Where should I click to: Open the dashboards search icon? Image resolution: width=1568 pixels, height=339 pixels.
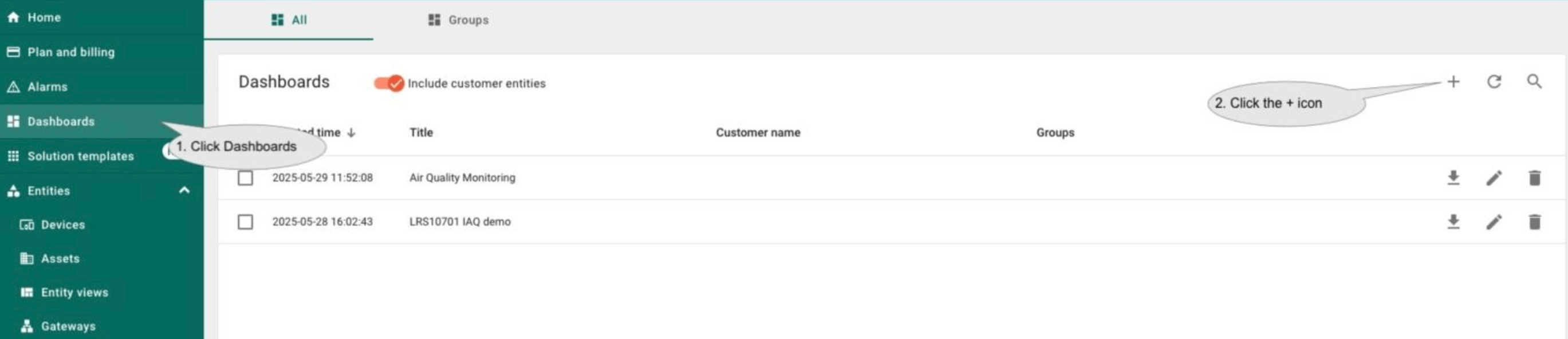[x=1534, y=81]
